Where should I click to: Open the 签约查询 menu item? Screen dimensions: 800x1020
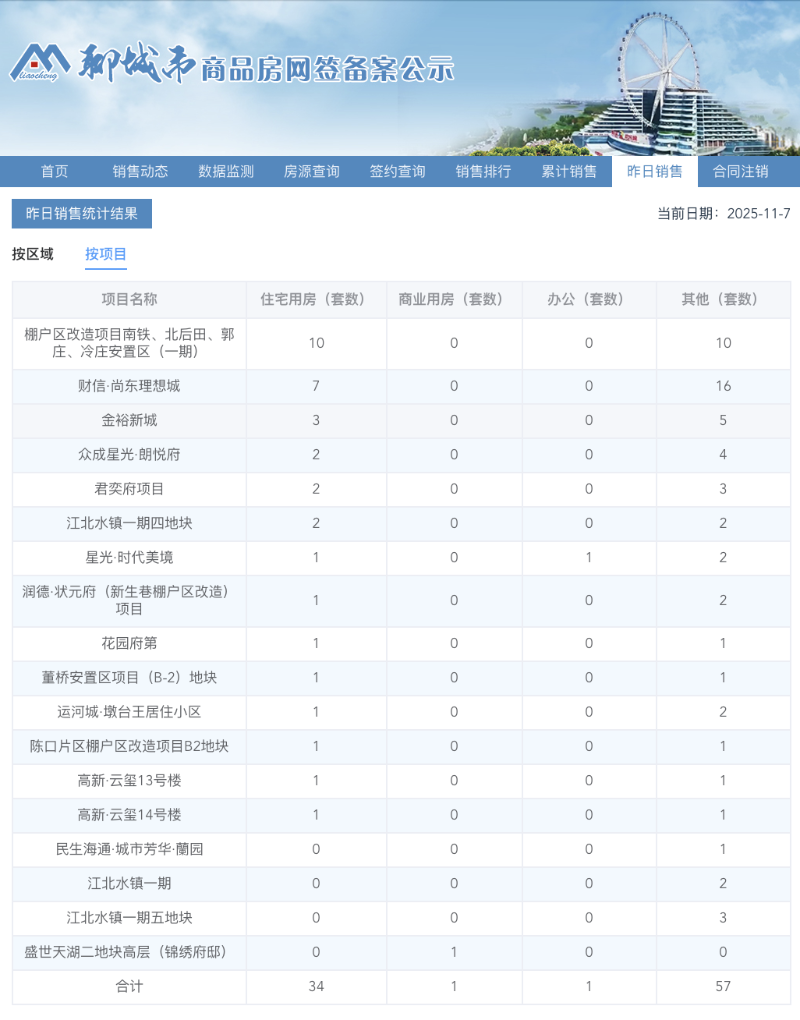398,171
